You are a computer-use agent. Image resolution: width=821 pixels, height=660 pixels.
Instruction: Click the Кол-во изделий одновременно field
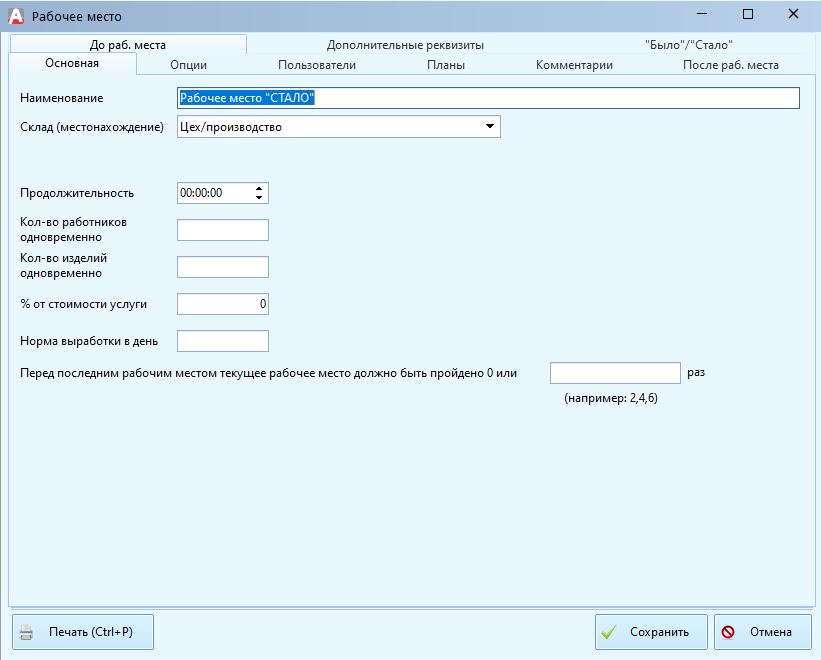pos(223,267)
